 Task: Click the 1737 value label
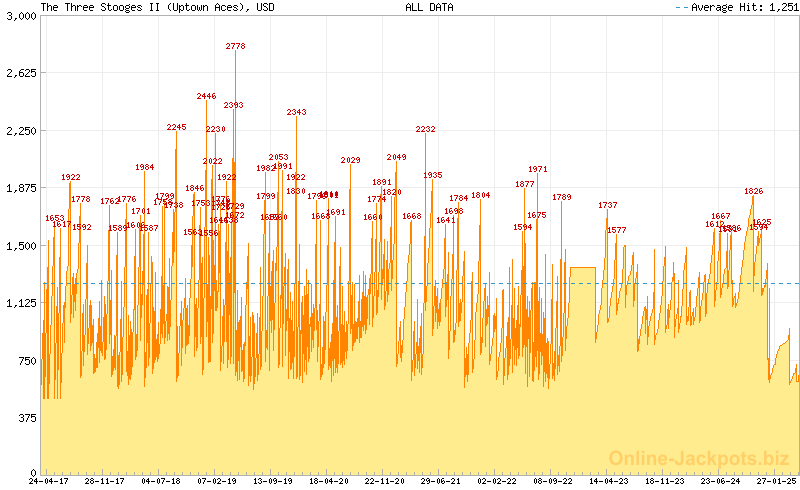pyautogui.click(x=607, y=205)
